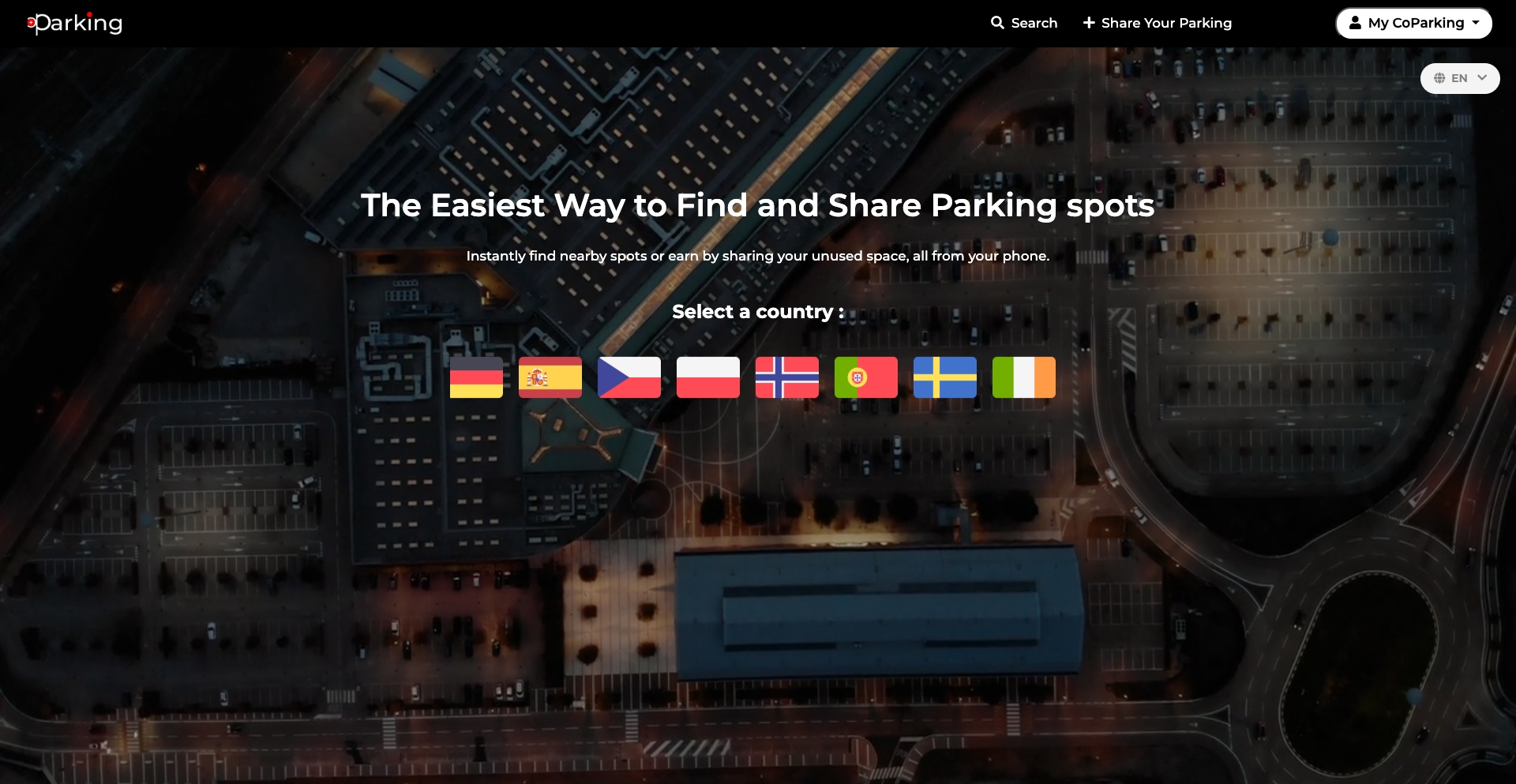Screen dimensions: 1516x784
Task: Click the globe icon in the language selector
Action: [1441, 78]
